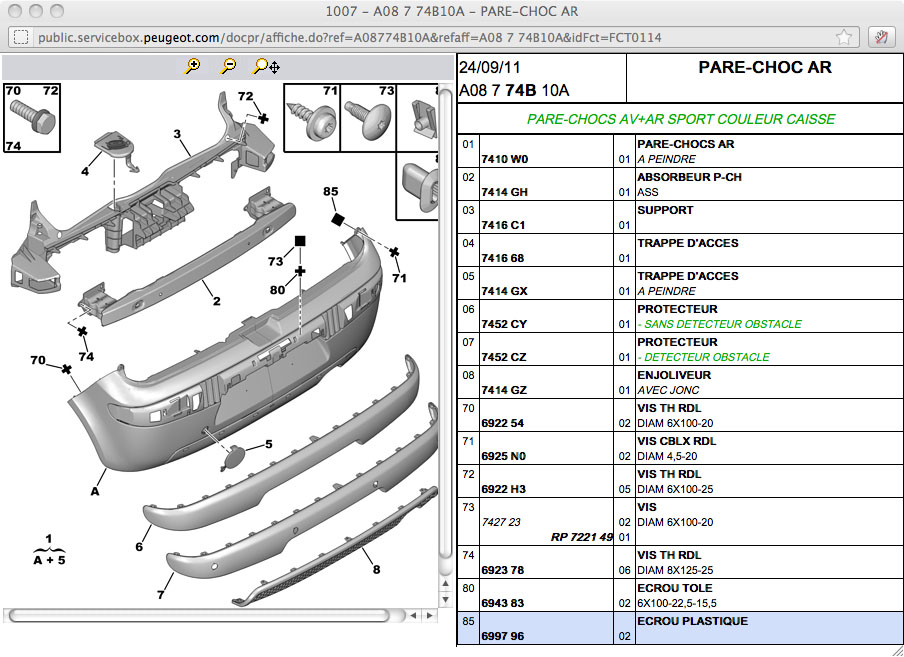The image size is (904, 657).
Task: Click the horizontal scroll right arrow
Action: click(430, 616)
